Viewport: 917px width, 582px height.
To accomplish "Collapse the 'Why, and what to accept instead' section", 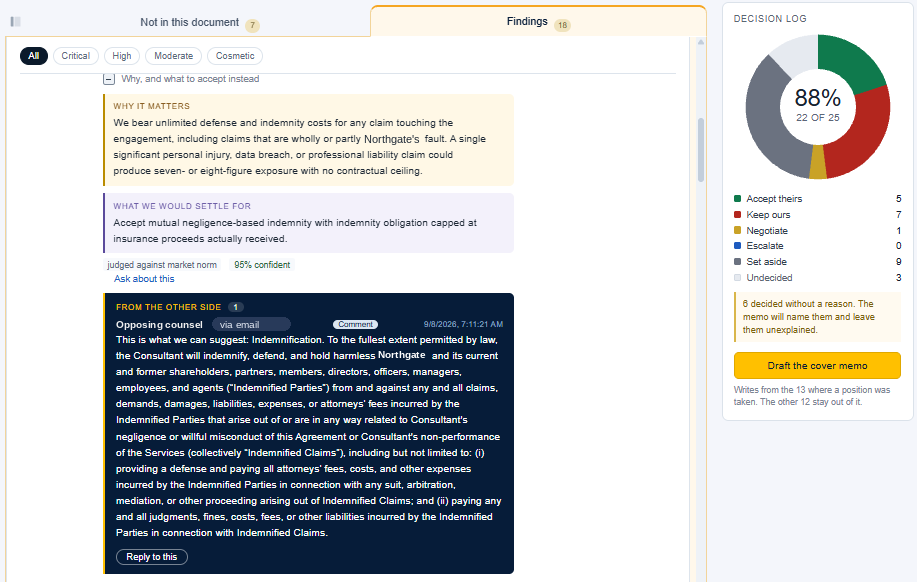I will tap(109, 79).
